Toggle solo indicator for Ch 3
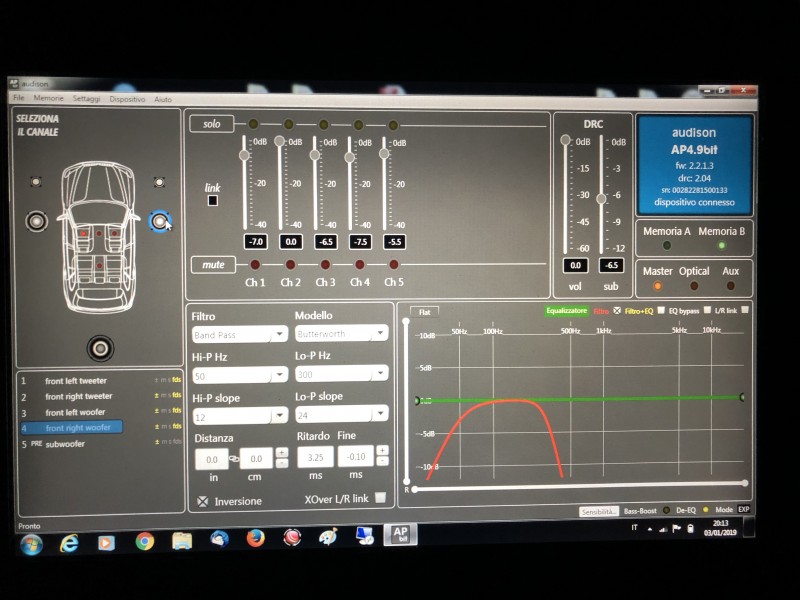Screen dimensions: 800x600 click(323, 124)
